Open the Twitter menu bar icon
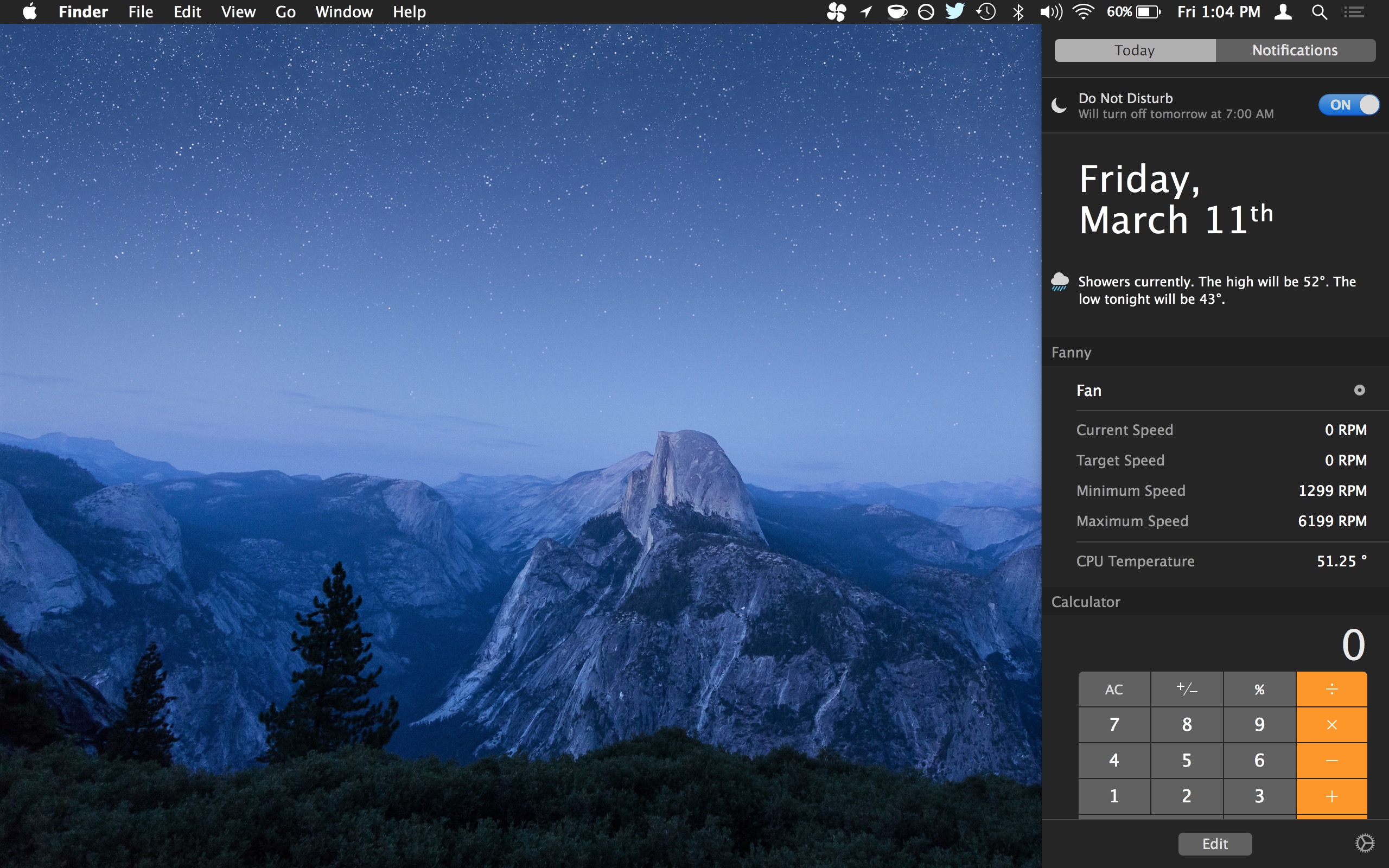Viewport: 1389px width, 868px height. click(x=955, y=12)
